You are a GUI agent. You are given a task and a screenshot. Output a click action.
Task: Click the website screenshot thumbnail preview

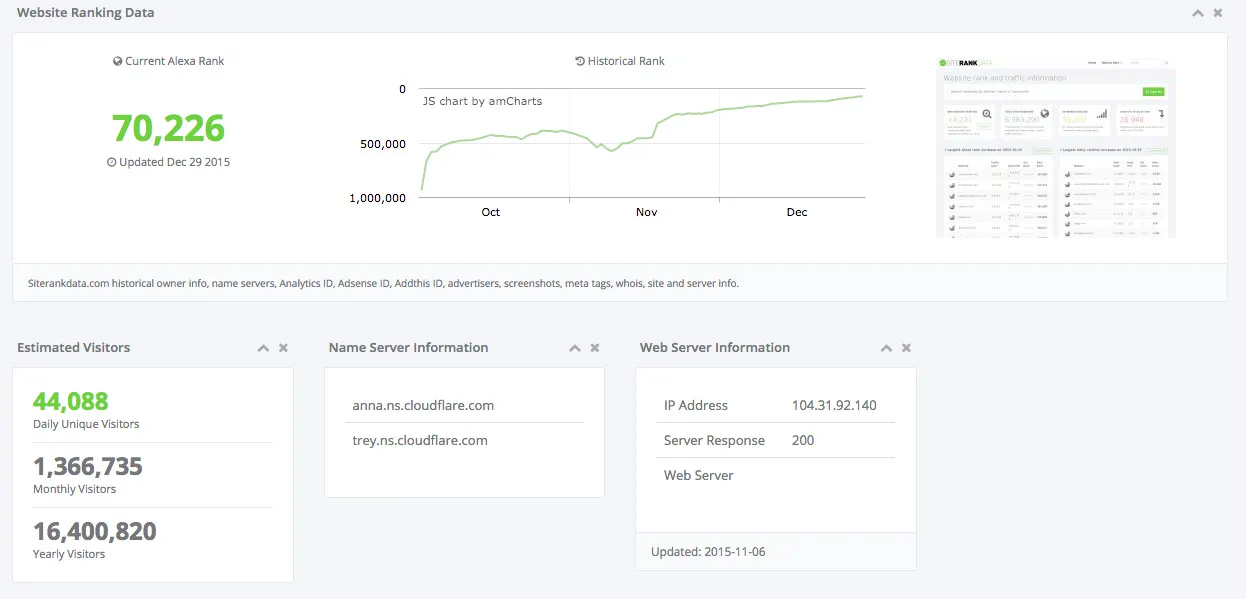(x=1055, y=148)
